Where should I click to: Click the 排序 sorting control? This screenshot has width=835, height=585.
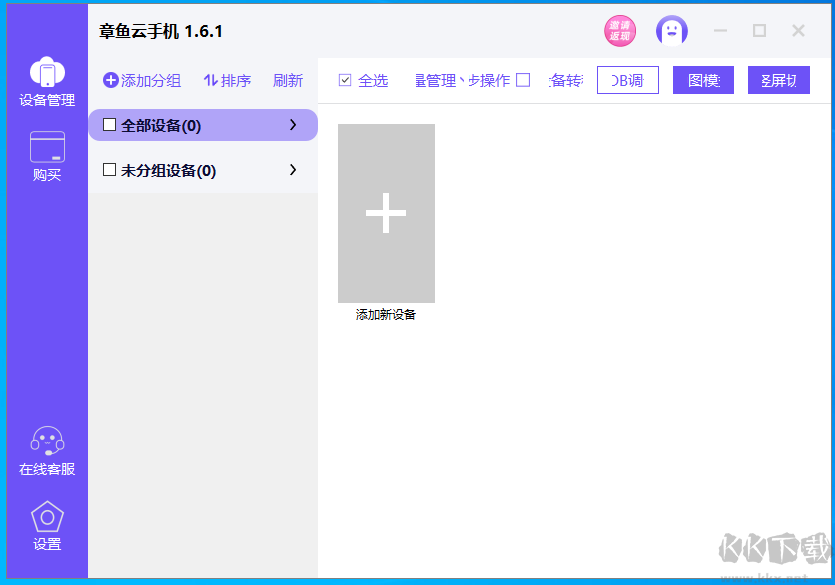coord(228,80)
